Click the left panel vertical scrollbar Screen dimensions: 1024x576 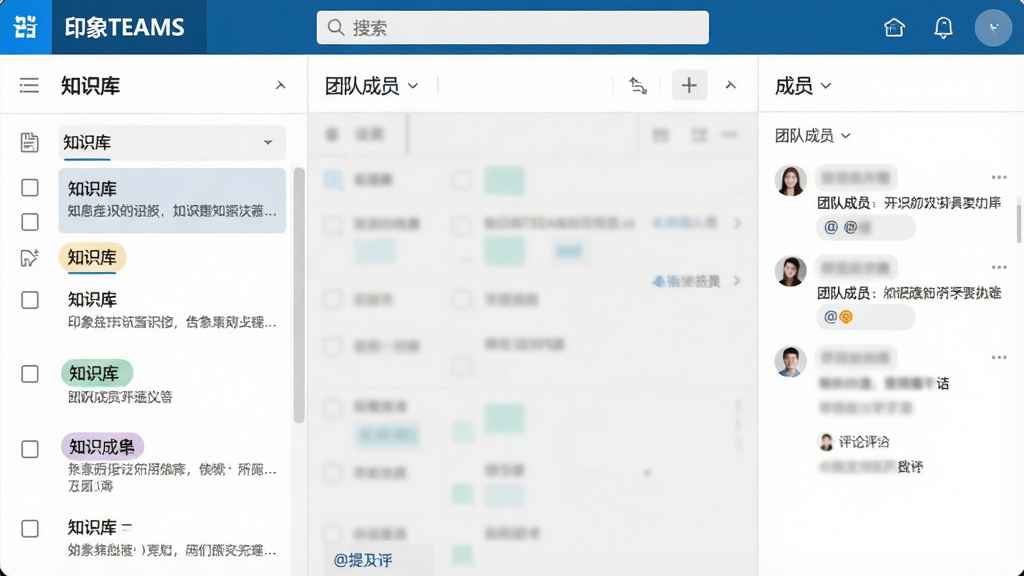tap(299, 295)
